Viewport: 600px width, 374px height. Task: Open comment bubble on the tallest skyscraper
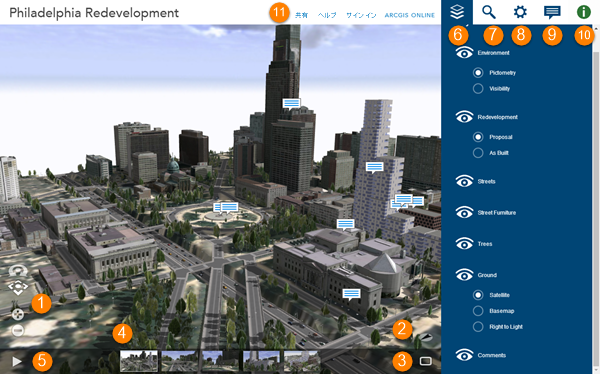coord(291,103)
